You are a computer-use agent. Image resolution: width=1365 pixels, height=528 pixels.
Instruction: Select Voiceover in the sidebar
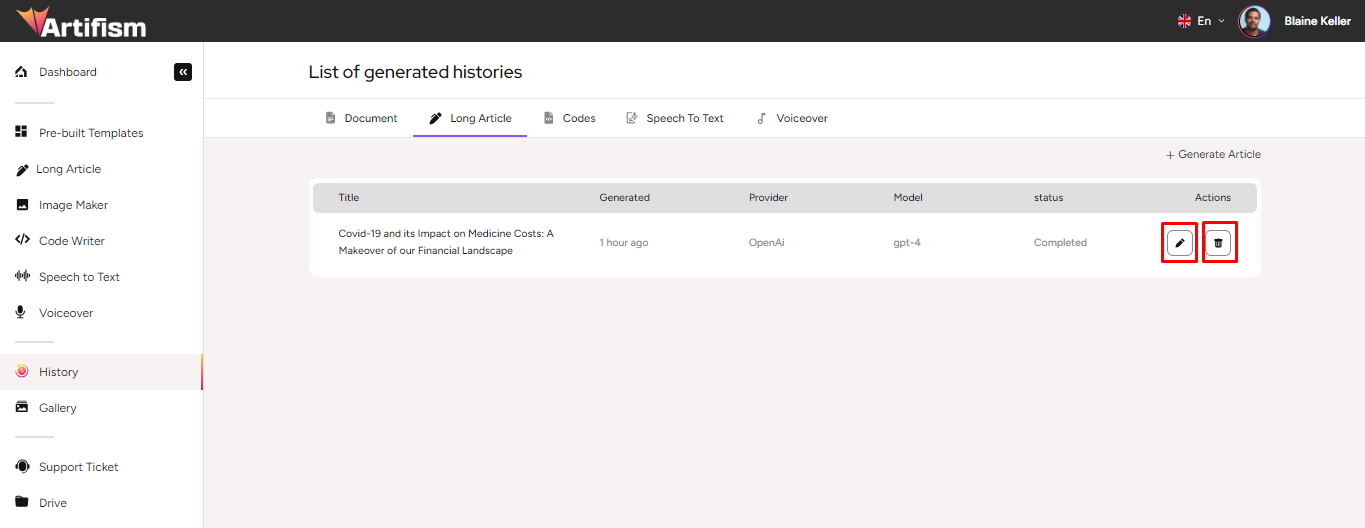tap(66, 313)
